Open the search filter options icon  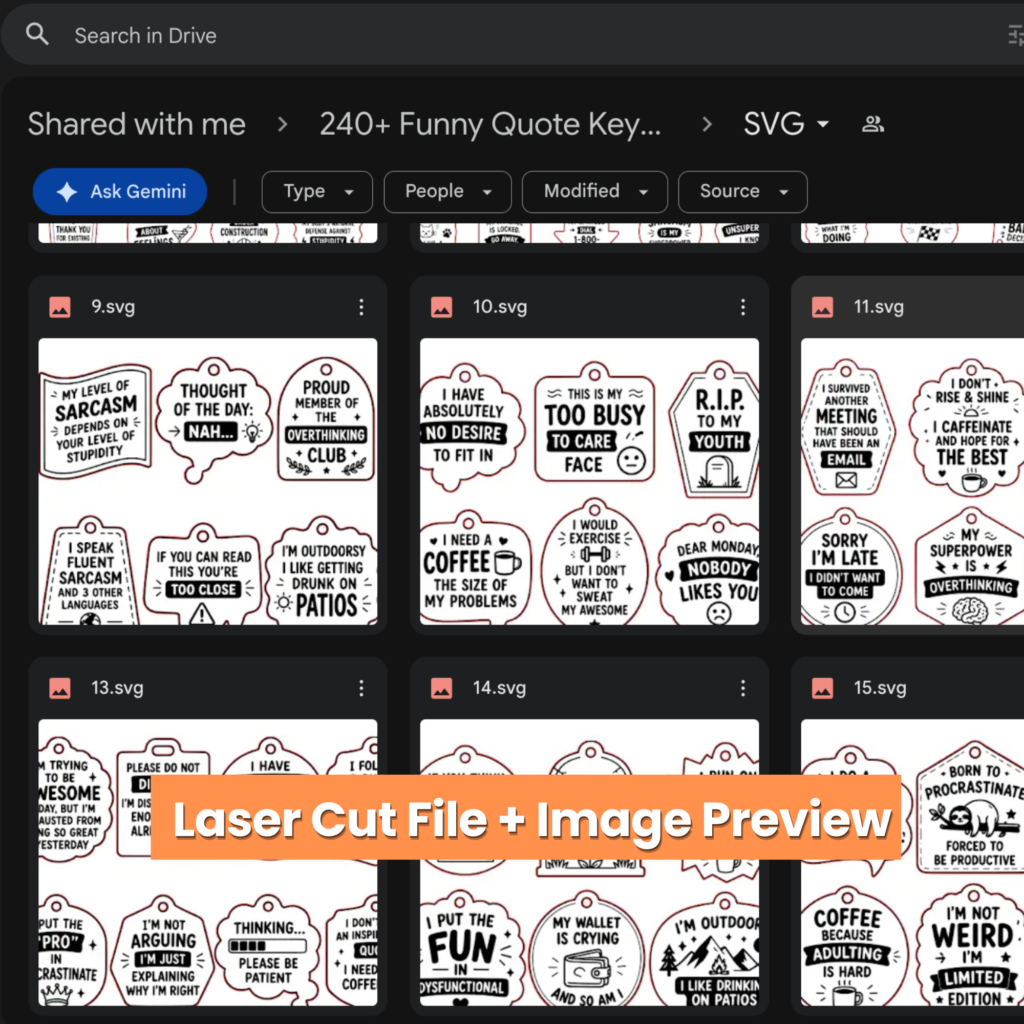point(1016,35)
